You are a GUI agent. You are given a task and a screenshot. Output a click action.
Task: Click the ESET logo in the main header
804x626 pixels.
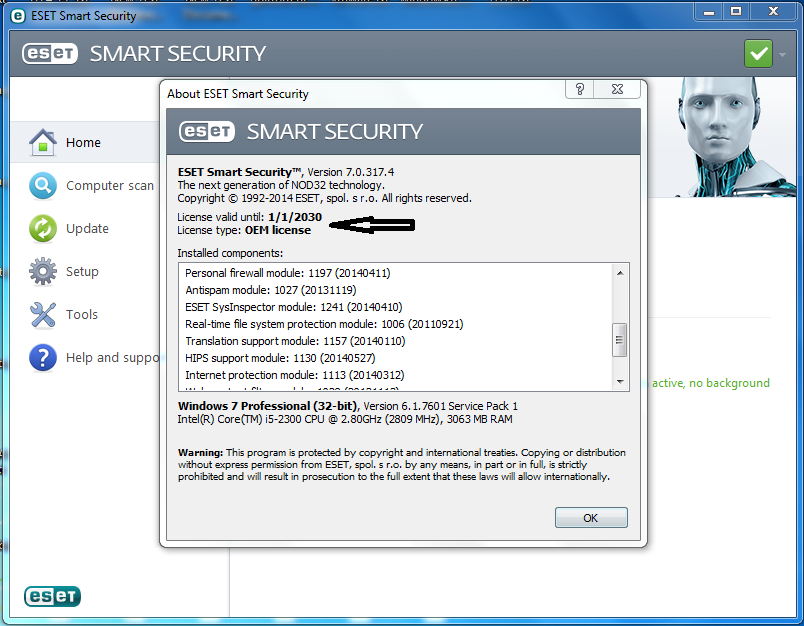tap(50, 53)
